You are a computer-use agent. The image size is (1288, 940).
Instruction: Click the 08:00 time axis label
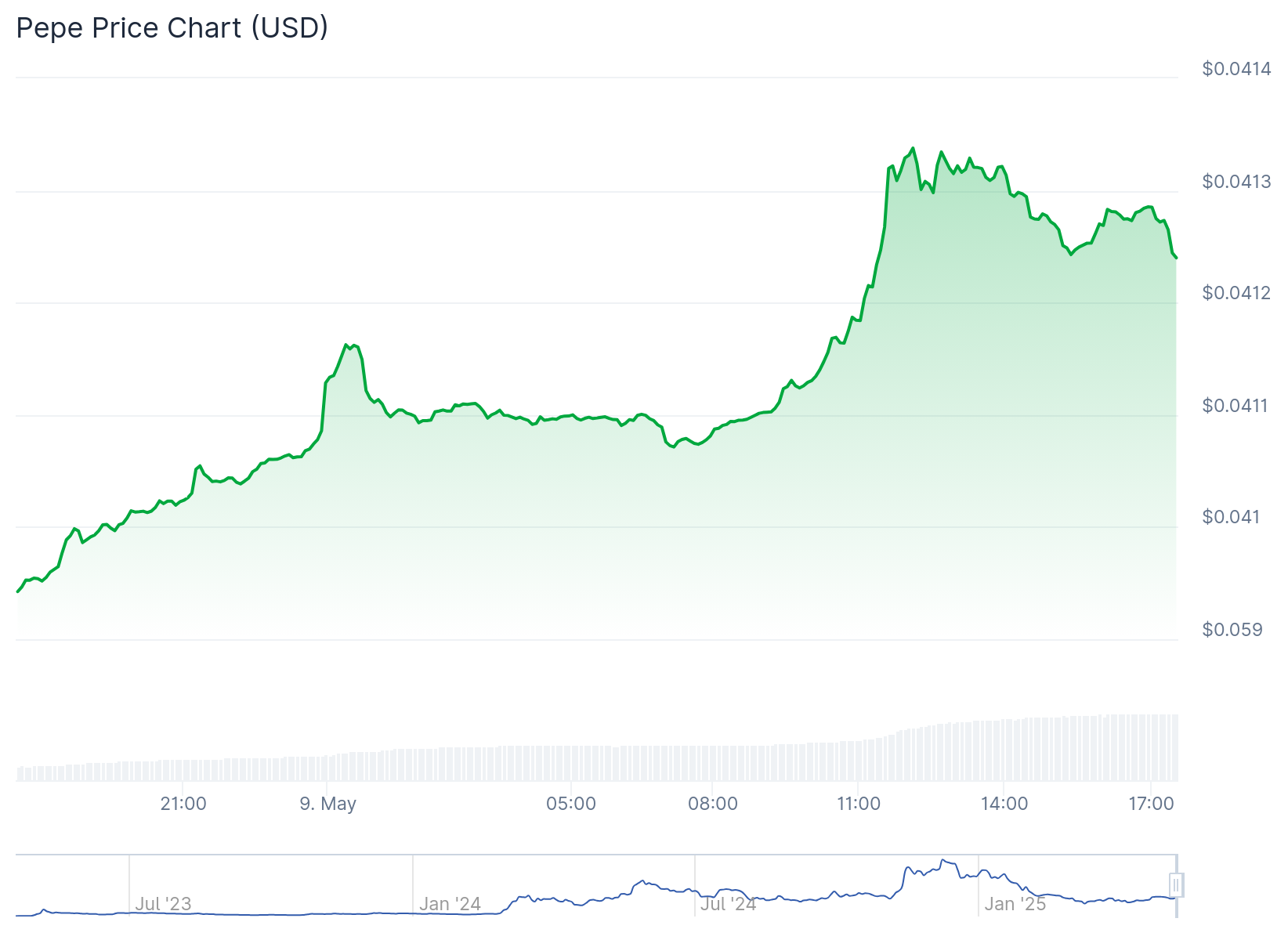713,804
